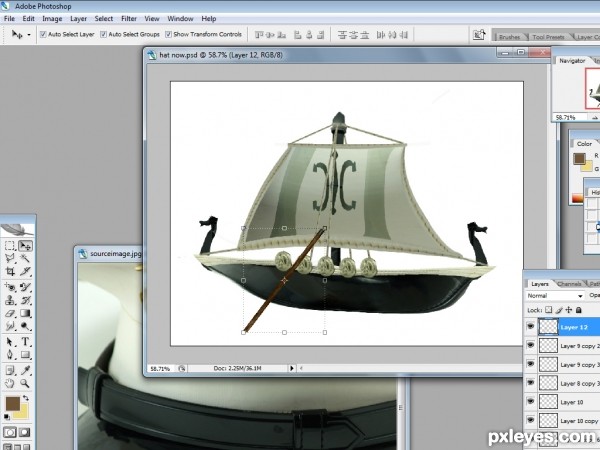Select the Type tool
This screenshot has height=450, width=600.
pos(25,342)
